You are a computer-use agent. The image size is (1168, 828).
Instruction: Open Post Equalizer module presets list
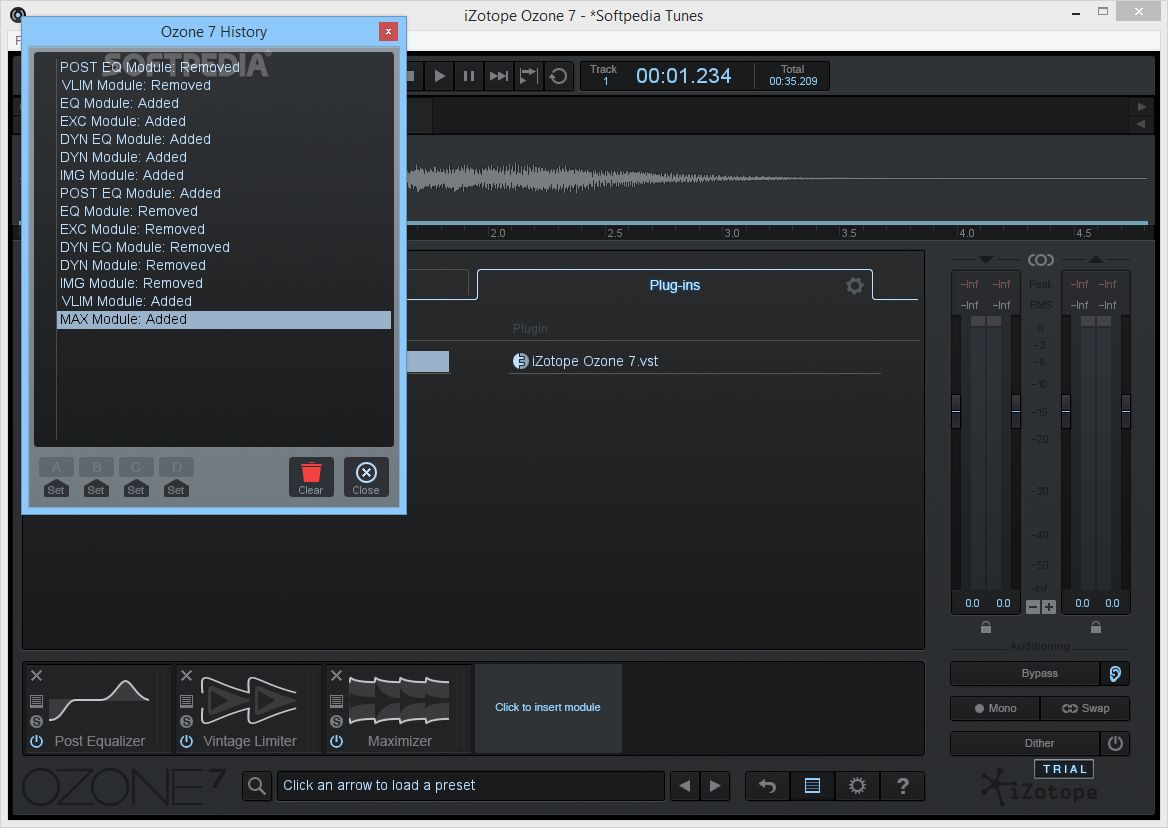pyautogui.click(x=36, y=701)
